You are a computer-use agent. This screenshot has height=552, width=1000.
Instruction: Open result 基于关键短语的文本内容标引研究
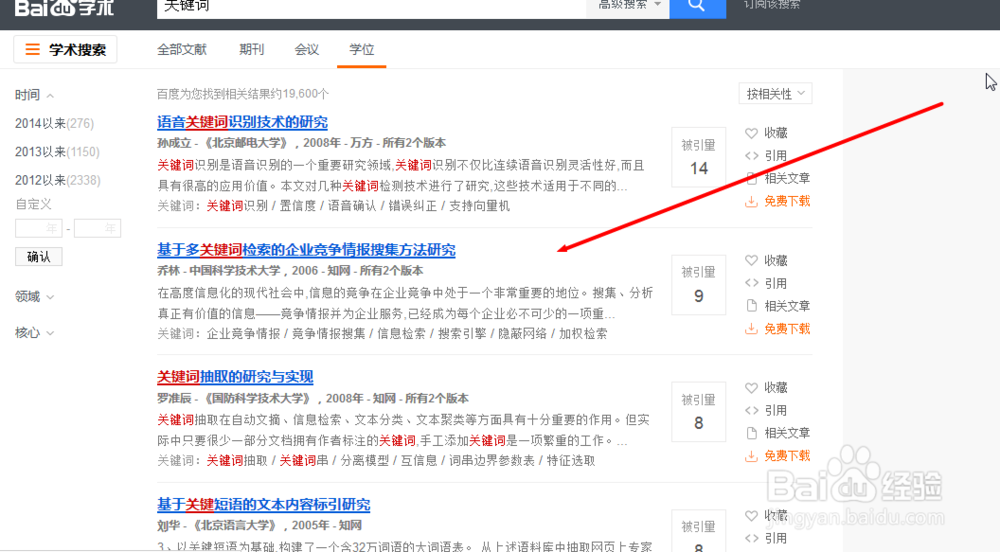(263, 504)
